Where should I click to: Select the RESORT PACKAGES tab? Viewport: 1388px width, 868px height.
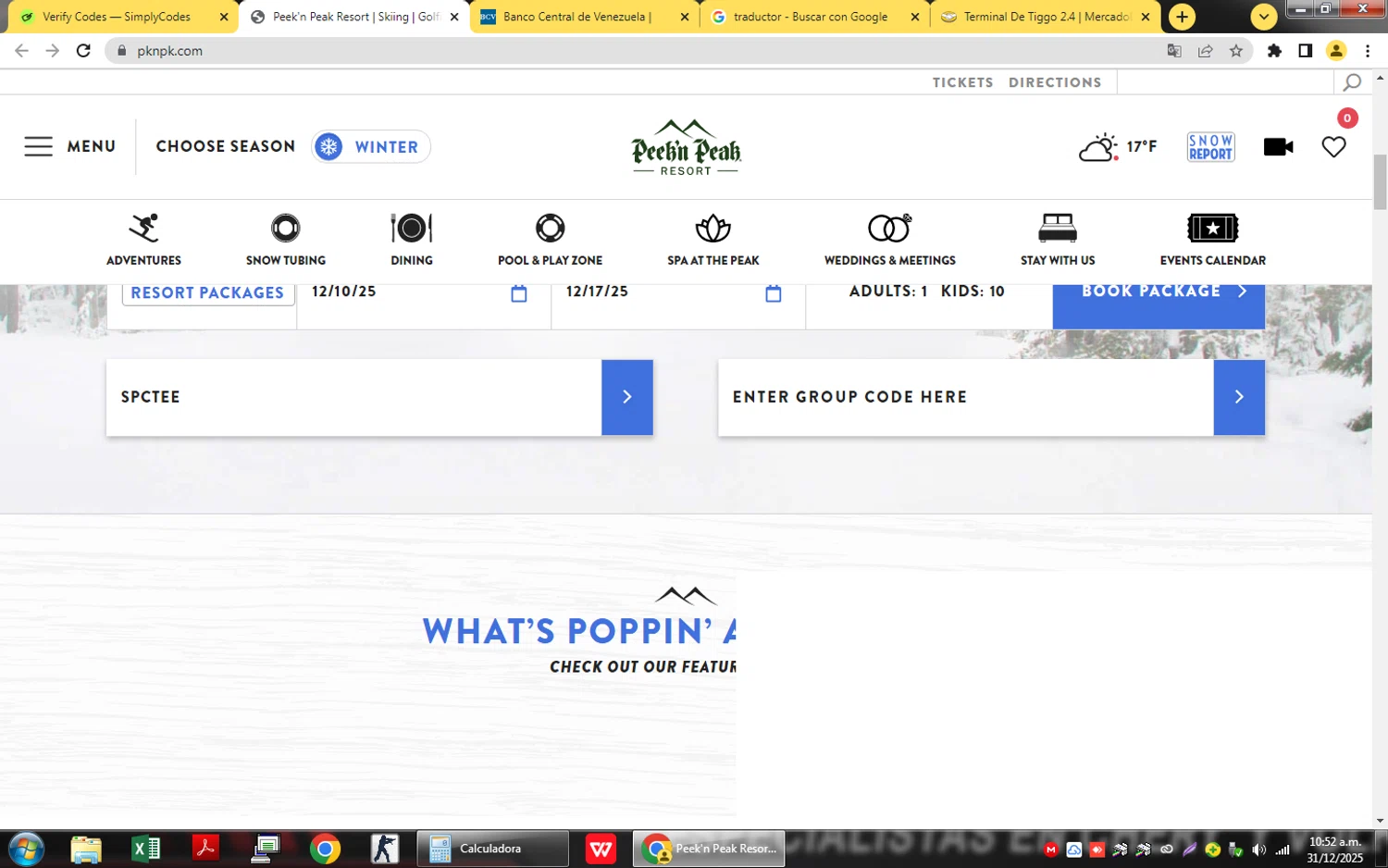pyautogui.click(x=208, y=293)
